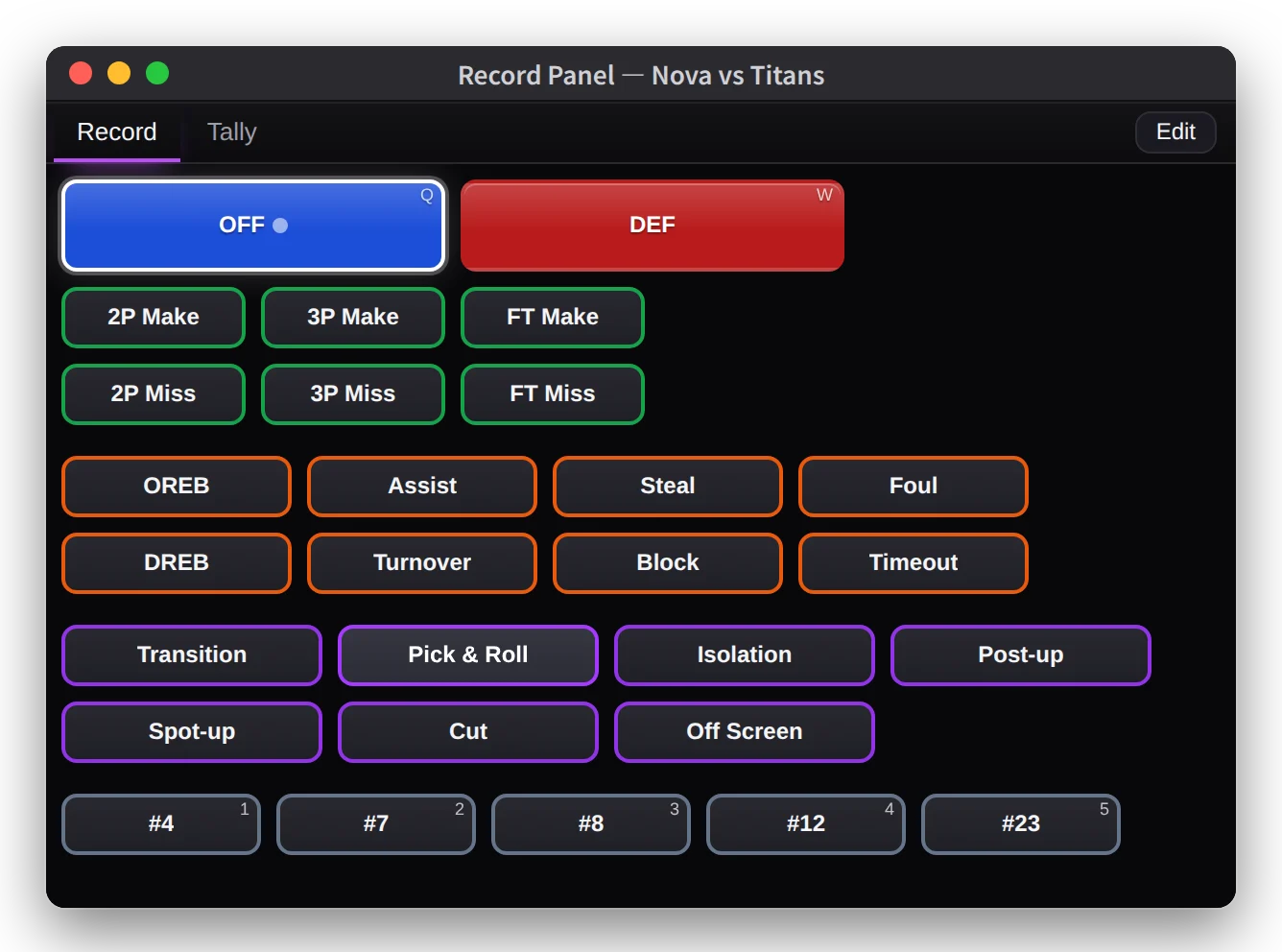The height and width of the screenshot is (952, 1282).
Task: Log a Foul
Action: pos(914,487)
